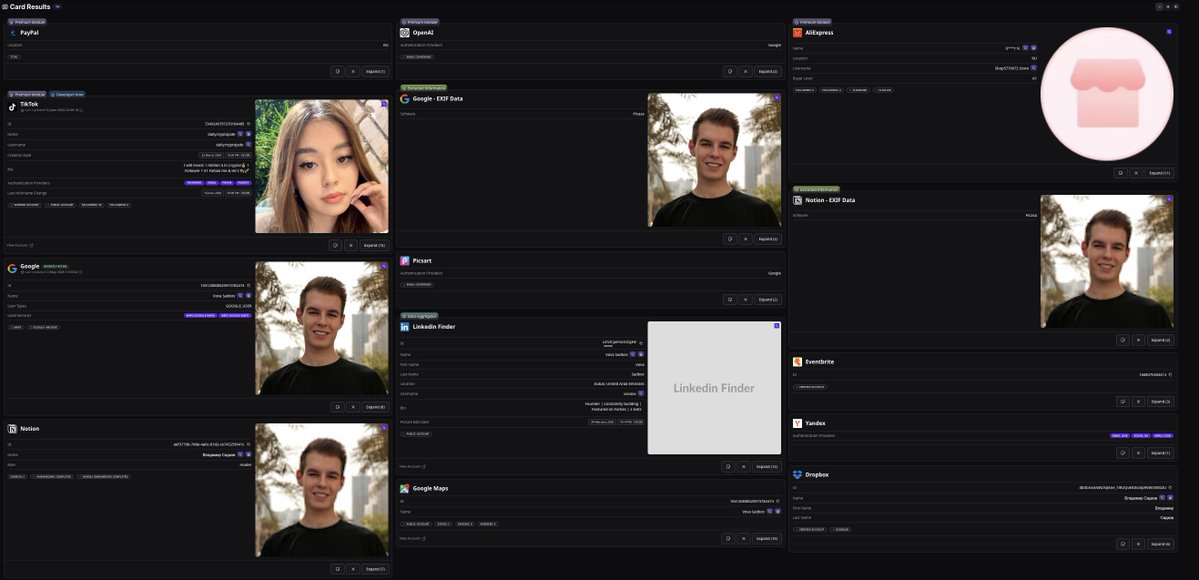The height and width of the screenshot is (580, 1199).
Task: Open the note icon on TikTok card
Action: point(335,245)
